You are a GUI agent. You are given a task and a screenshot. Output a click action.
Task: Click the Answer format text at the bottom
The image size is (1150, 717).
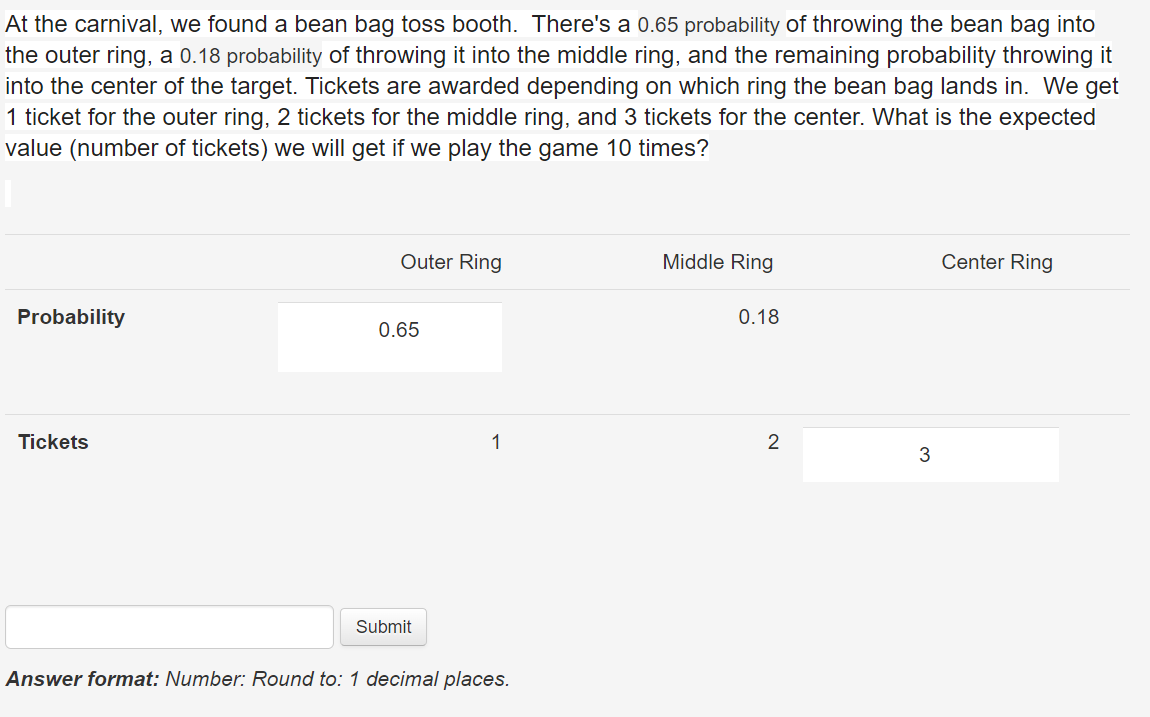257,679
